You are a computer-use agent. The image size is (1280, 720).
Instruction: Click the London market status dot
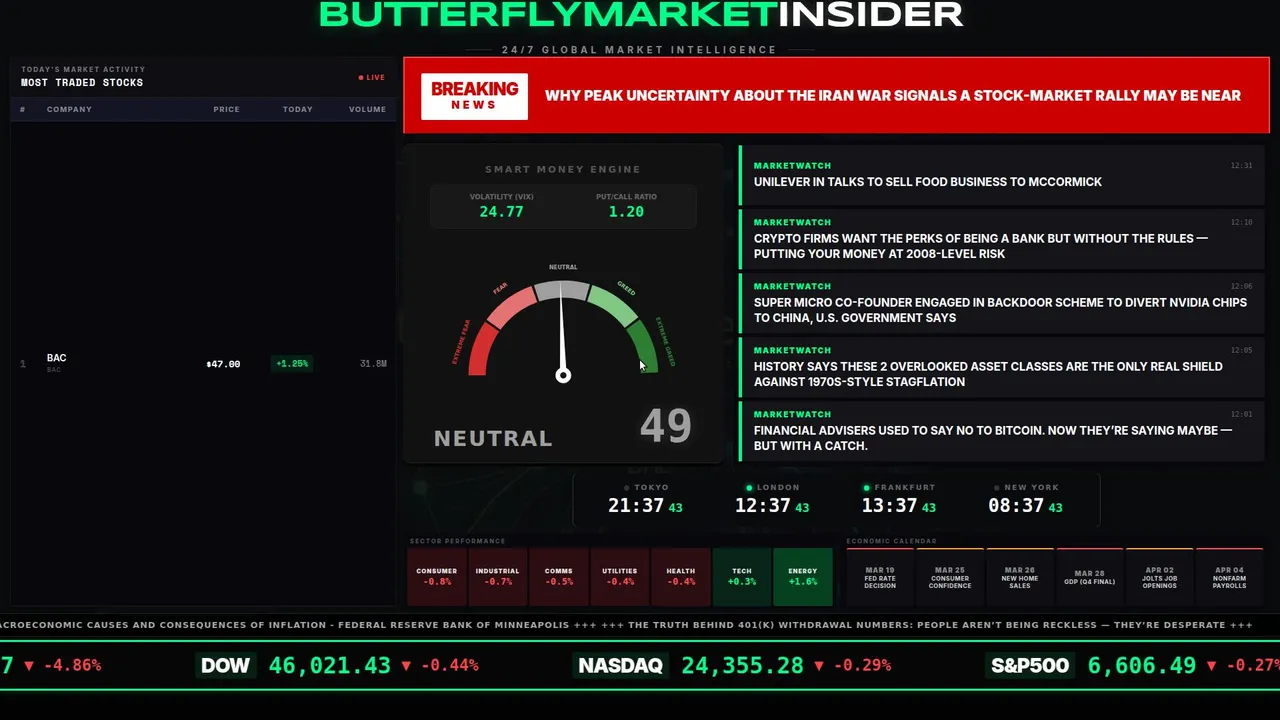click(751, 488)
